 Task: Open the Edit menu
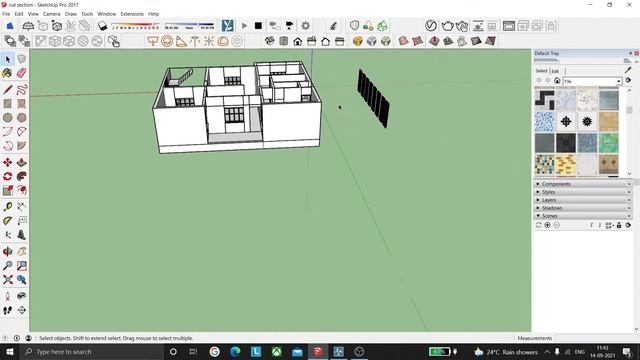[19, 14]
